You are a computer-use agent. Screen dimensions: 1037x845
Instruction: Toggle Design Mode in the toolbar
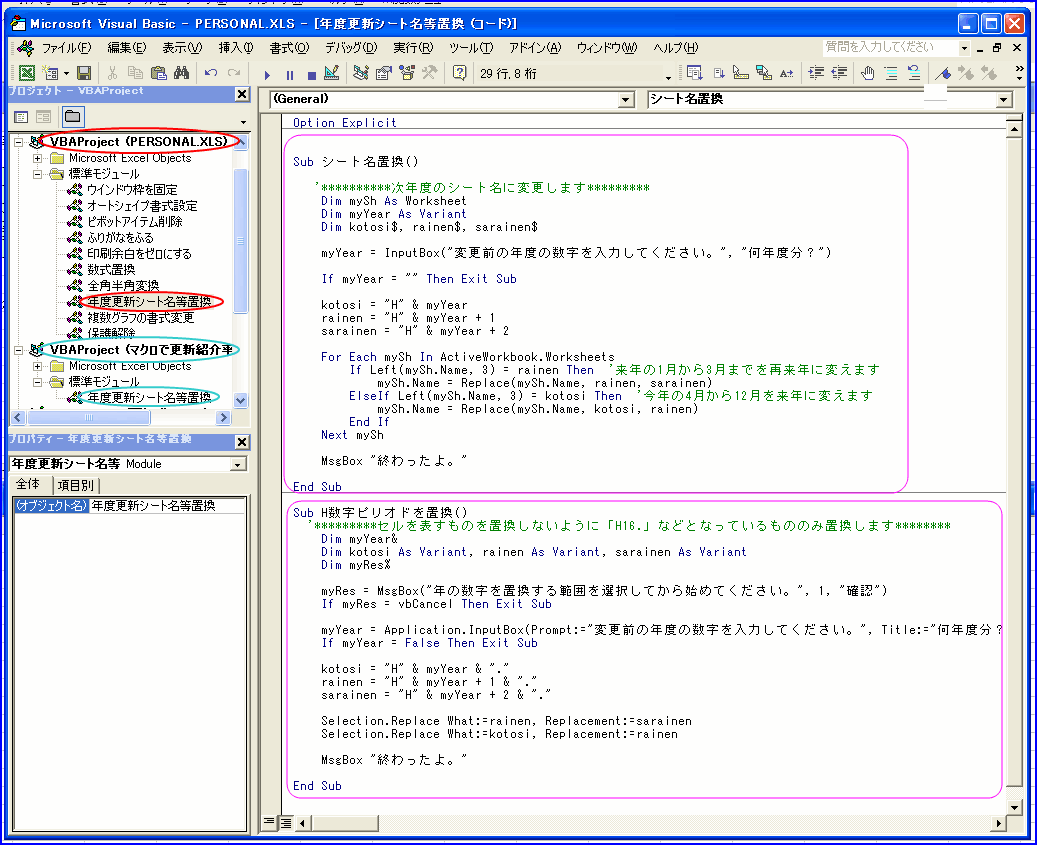333,72
